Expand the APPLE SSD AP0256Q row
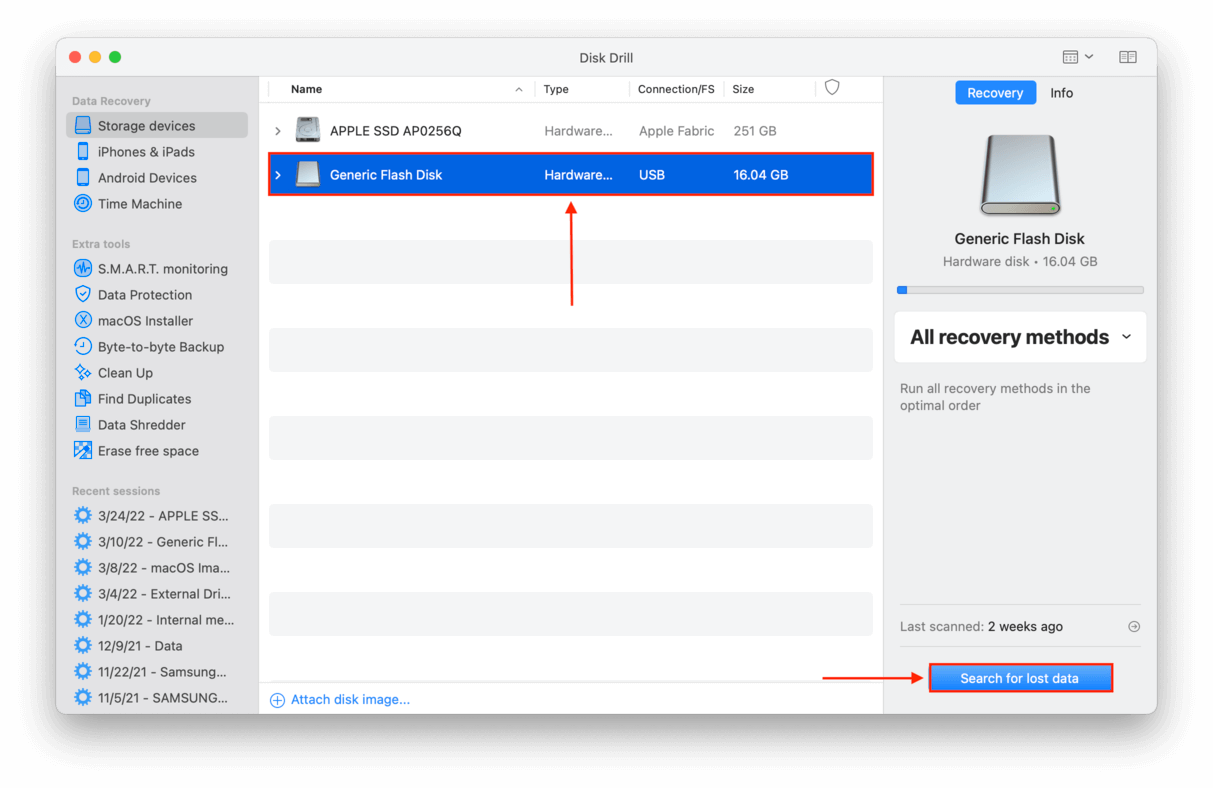 278,131
